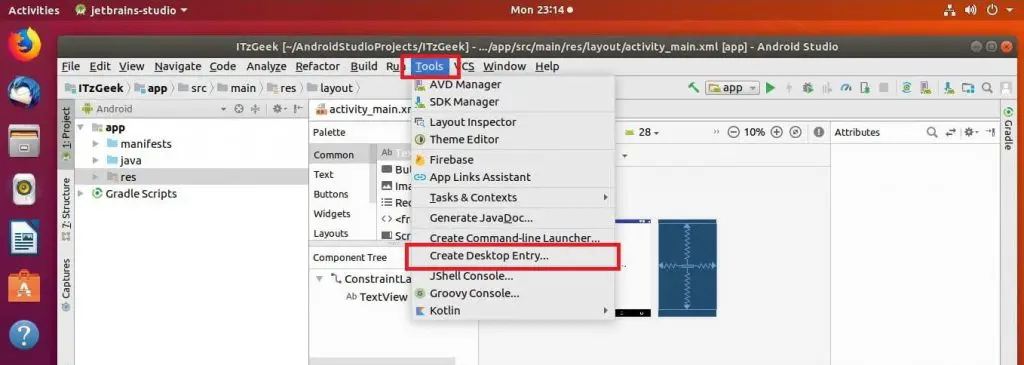Show warnings and errors exclamation icon
The width and height of the screenshot is (1024, 365).
(818, 132)
